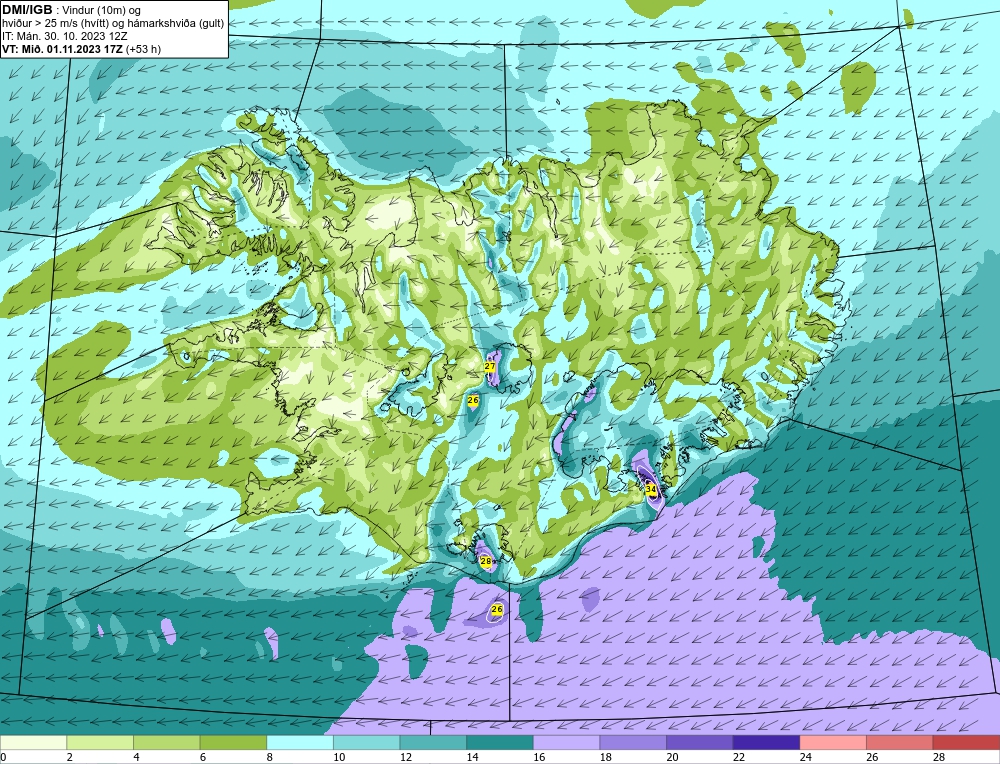
Task: Click the 18–20 m/s purple legend swatch
Action: point(633,742)
